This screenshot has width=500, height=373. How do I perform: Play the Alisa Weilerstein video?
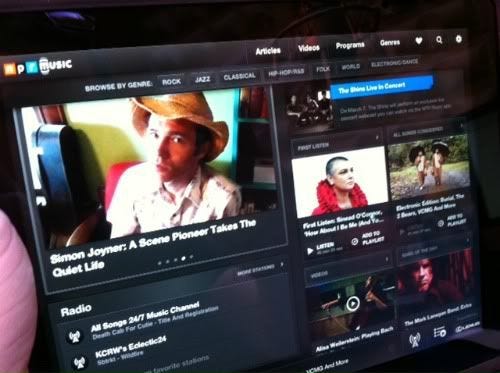click(x=353, y=304)
